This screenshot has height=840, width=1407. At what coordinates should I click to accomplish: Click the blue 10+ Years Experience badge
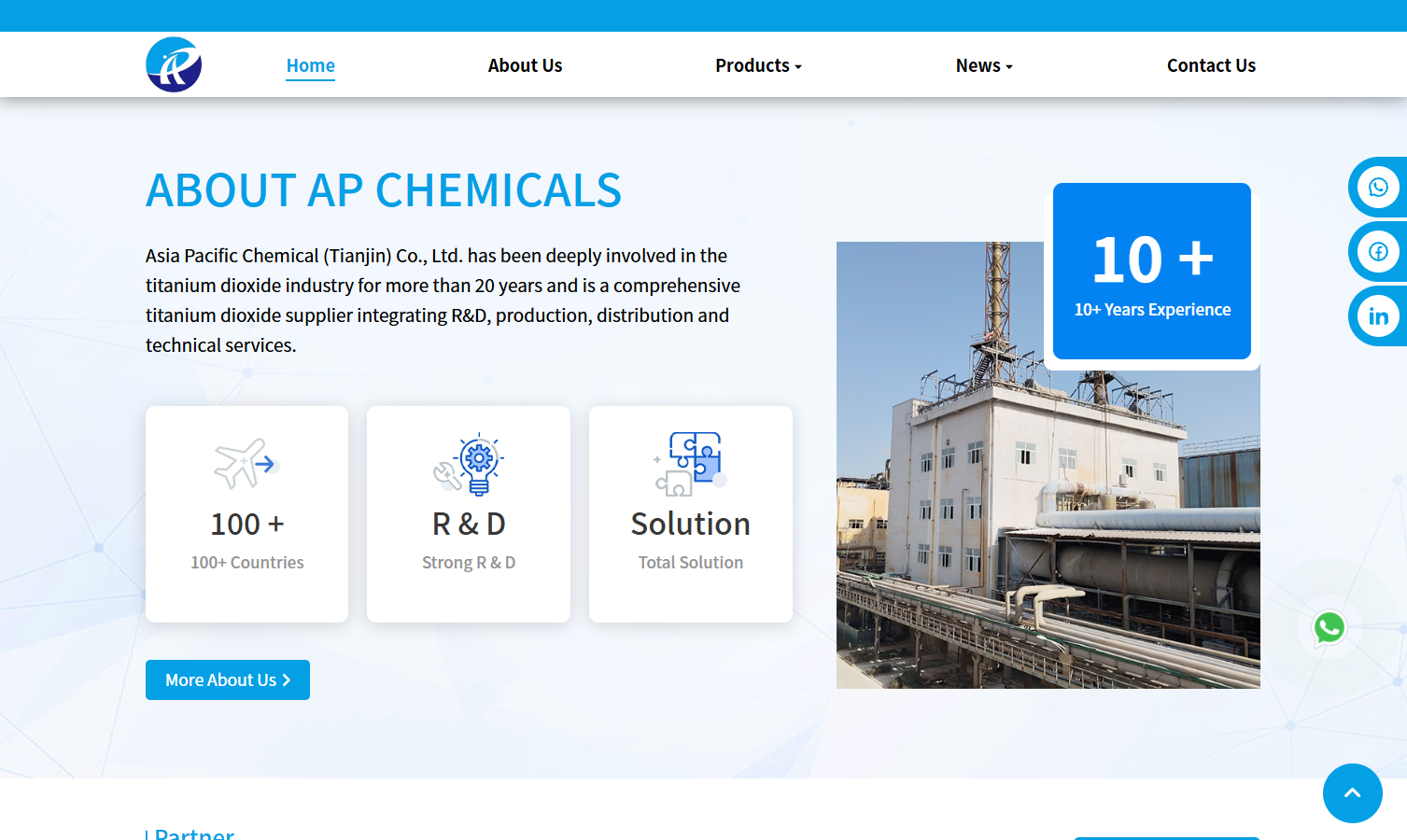click(x=1151, y=271)
